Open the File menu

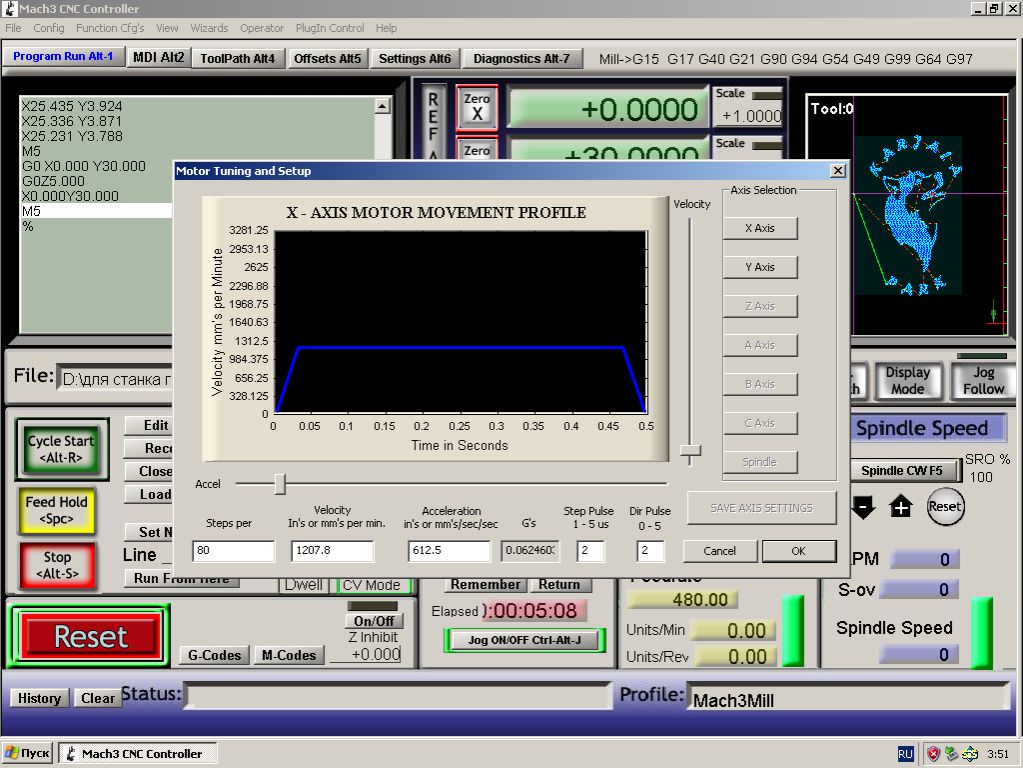click(x=13, y=28)
